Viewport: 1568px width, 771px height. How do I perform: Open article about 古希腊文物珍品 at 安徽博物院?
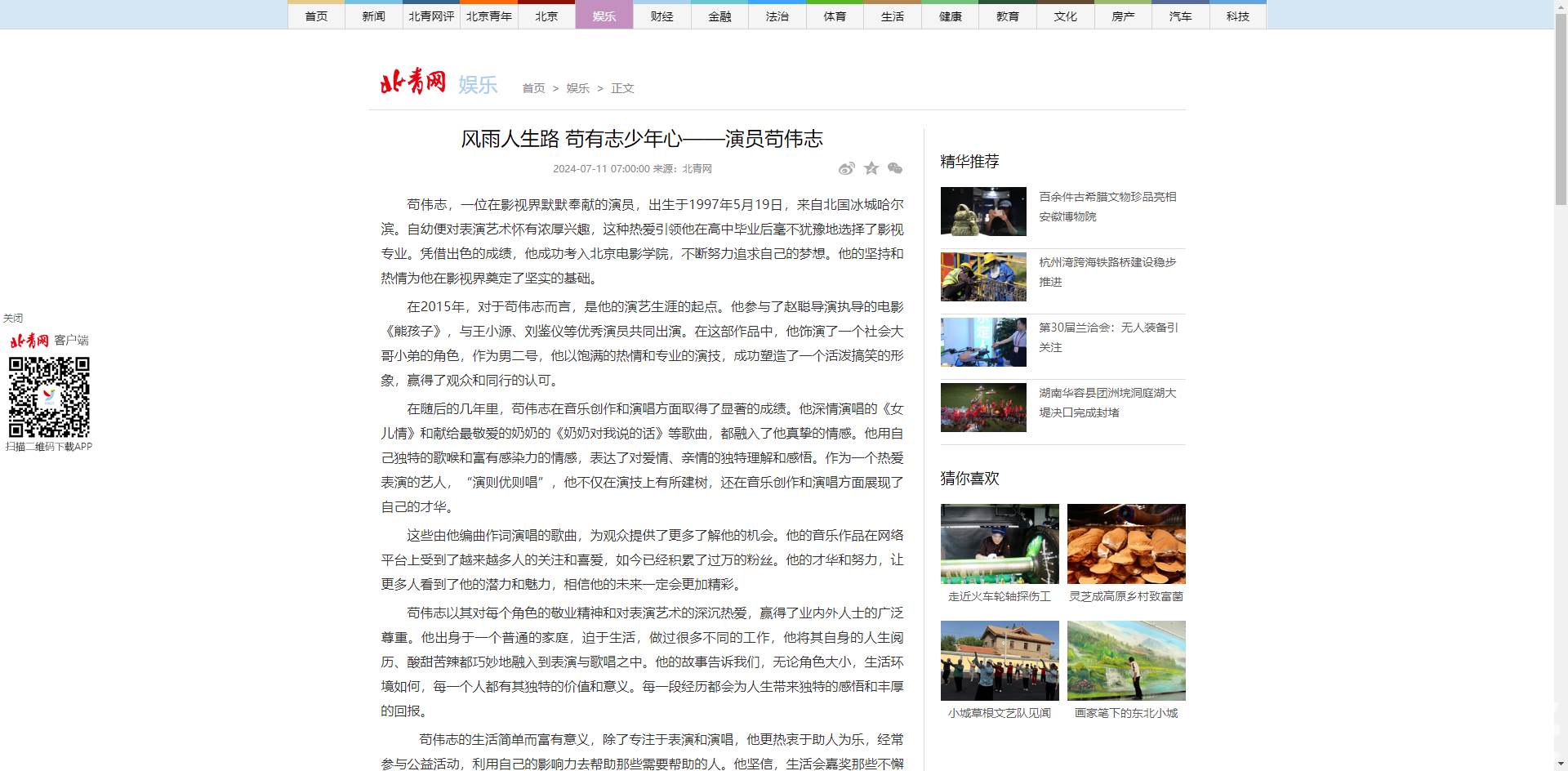1107,207
